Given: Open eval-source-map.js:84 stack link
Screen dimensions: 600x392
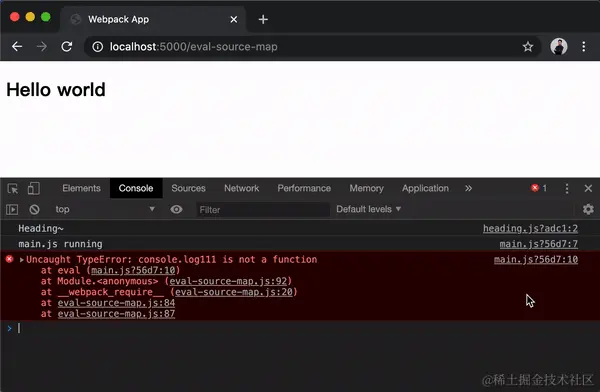Looking at the screenshot, I should point(116,303).
